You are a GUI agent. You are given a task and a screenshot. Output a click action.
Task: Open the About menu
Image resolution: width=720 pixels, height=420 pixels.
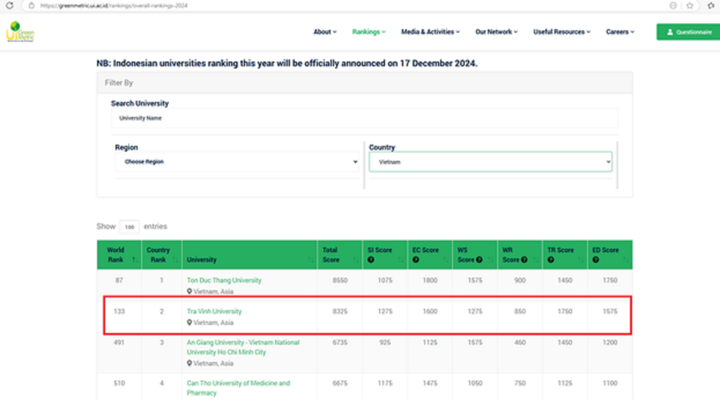tap(325, 32)
